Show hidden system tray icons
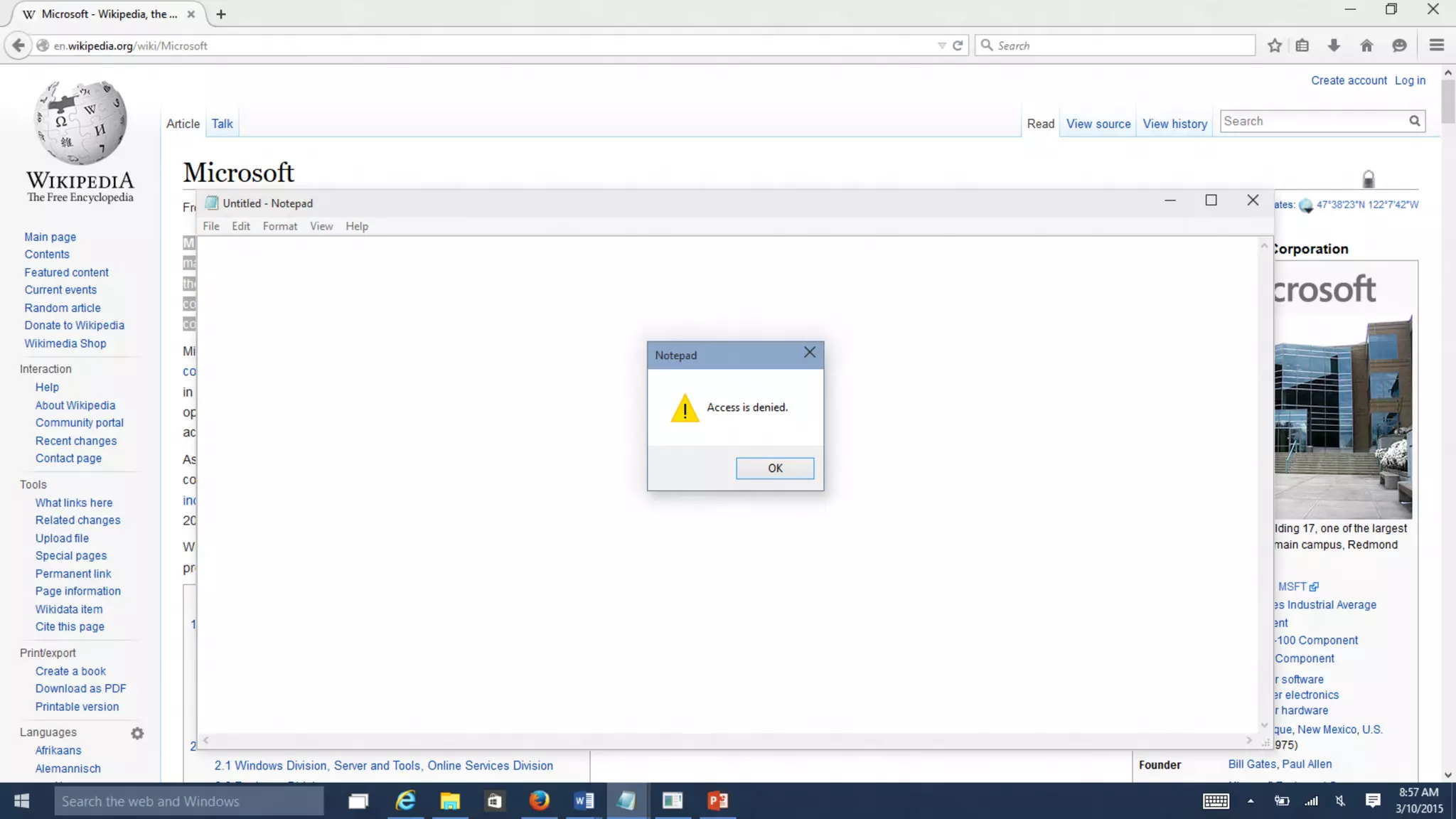Screen dimensions: 1456x819 1251,801
